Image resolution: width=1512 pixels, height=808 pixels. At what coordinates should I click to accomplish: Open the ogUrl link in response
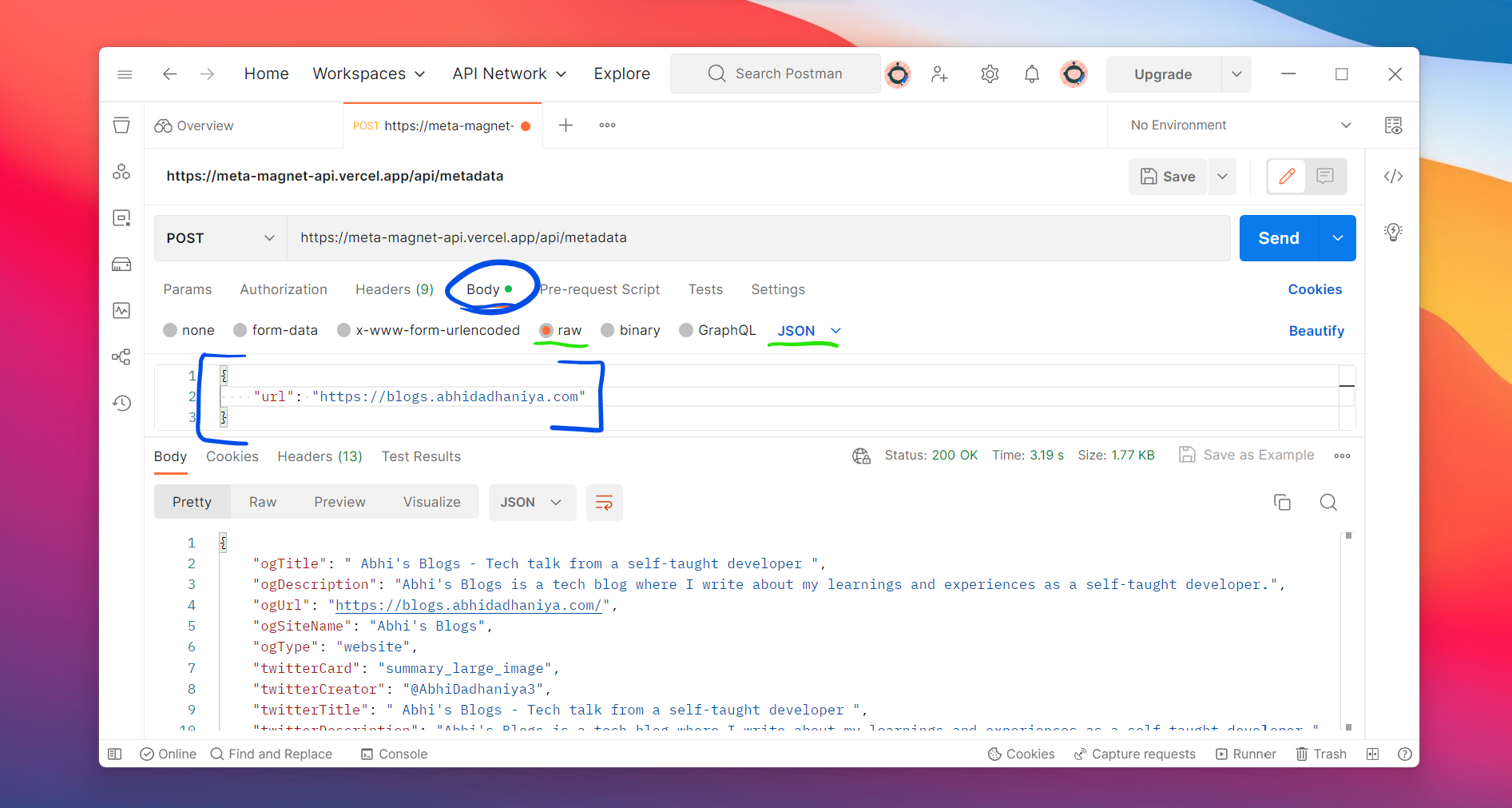(468, 606)
